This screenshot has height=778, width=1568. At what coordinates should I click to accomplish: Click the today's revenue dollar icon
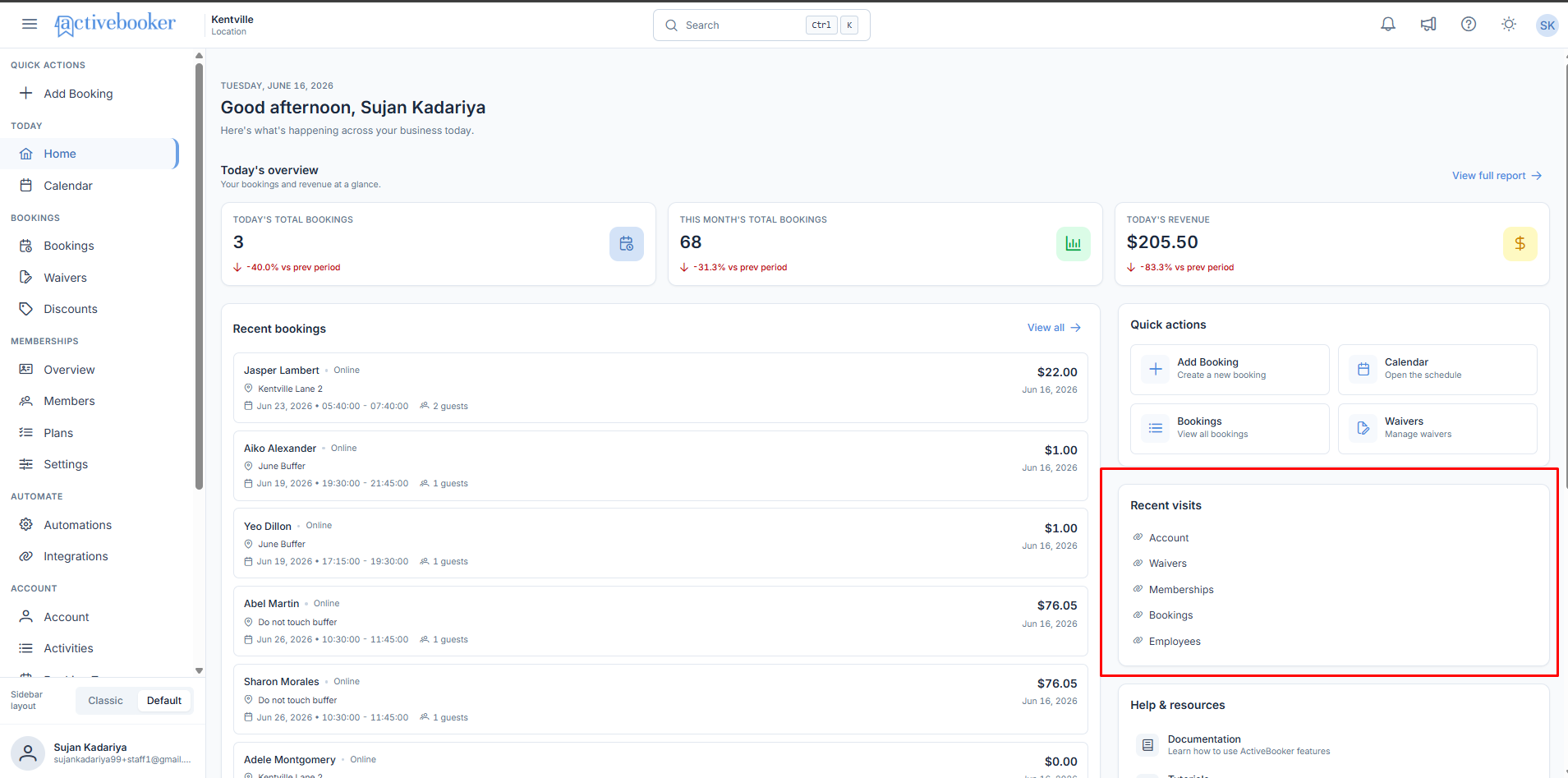1520,243
